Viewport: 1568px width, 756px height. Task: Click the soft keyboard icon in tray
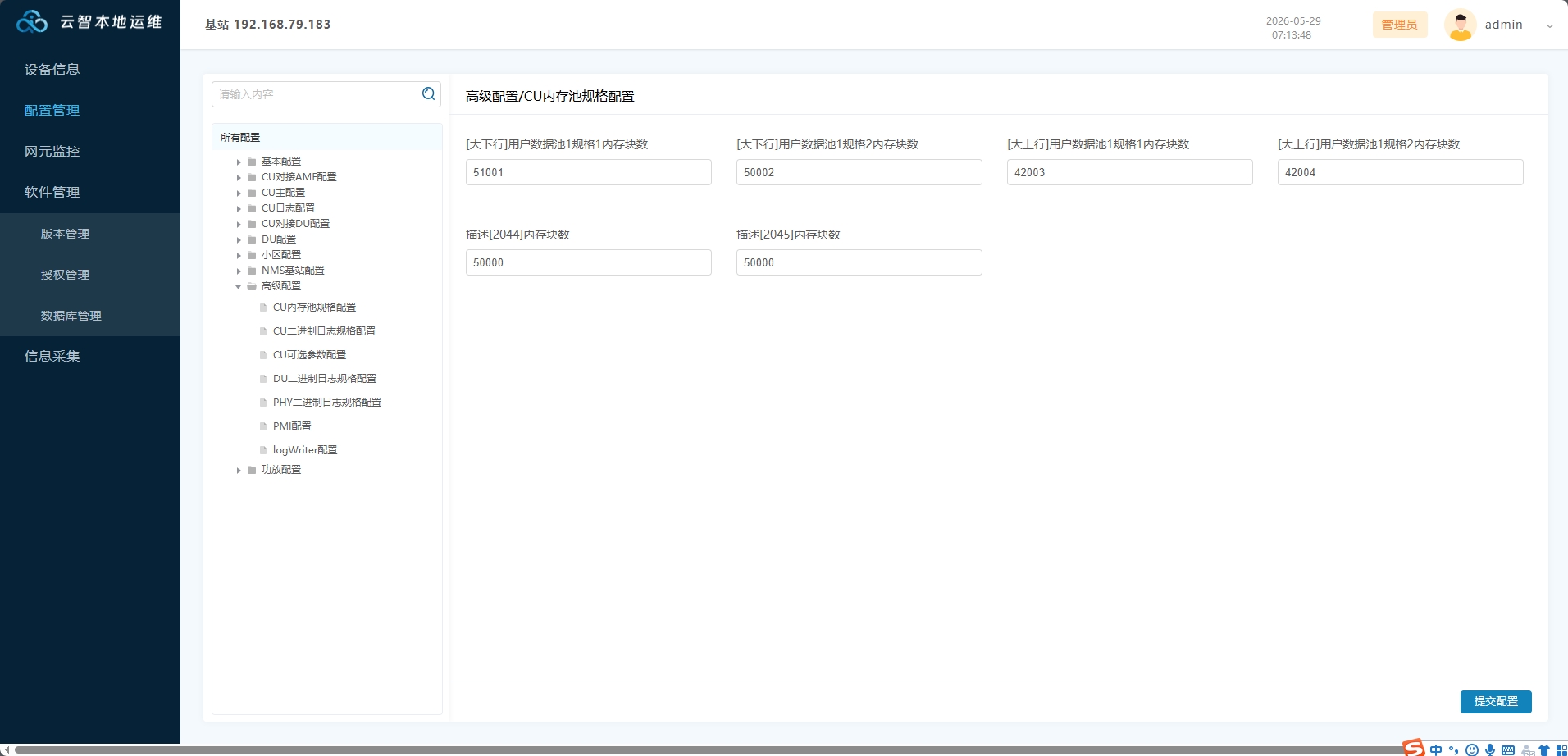click(1508, 749)
